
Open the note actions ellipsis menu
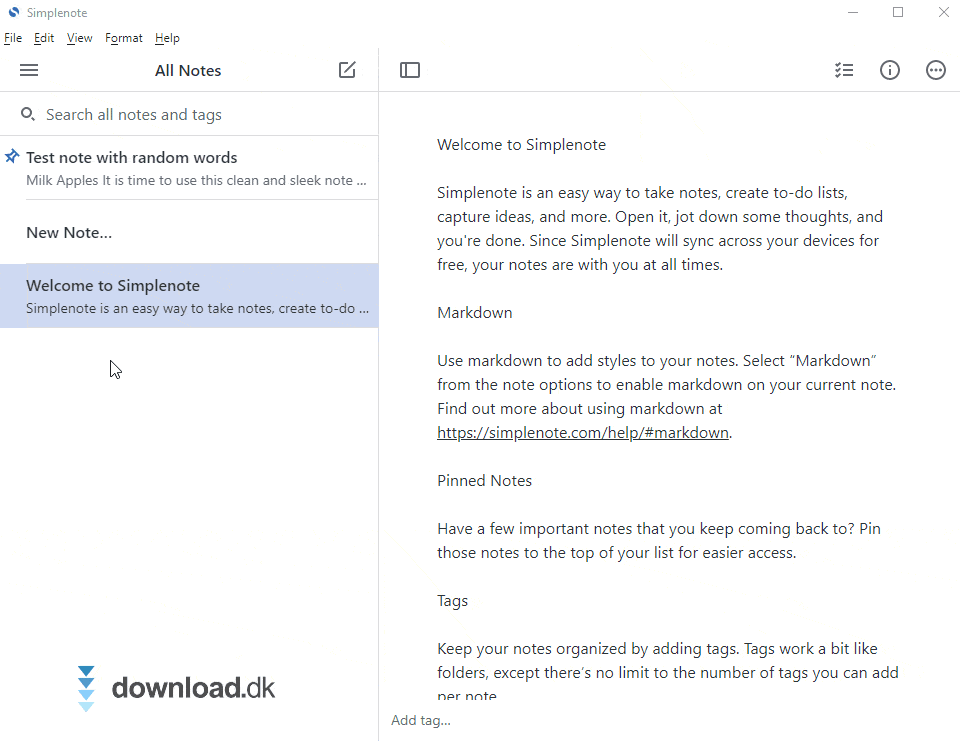pos(936,70)
